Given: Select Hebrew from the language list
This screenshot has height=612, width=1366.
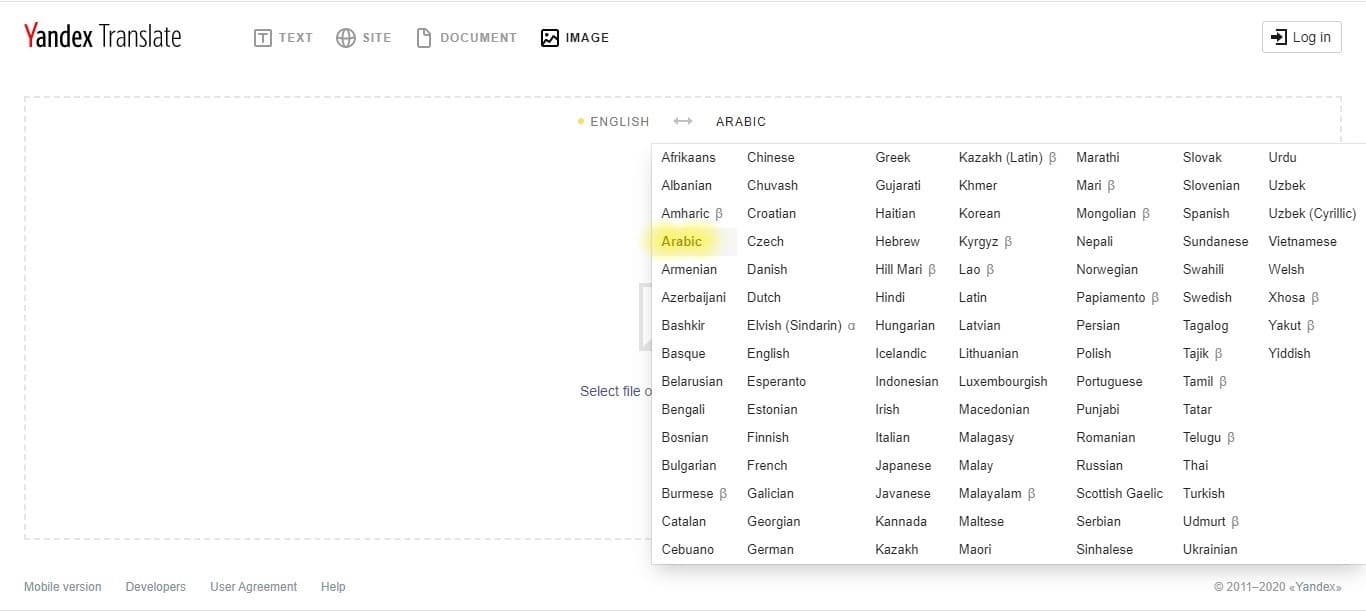Looking at the screenshot, I should (897, 241).
